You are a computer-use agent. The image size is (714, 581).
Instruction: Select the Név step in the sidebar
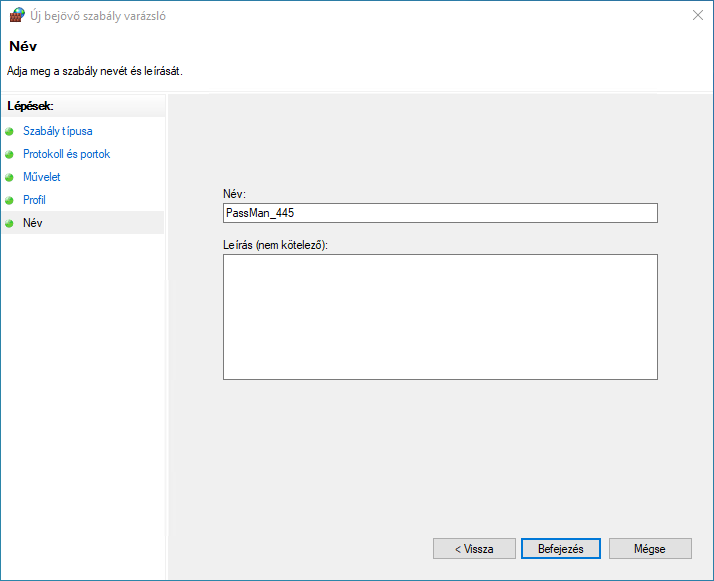point(32,223)
